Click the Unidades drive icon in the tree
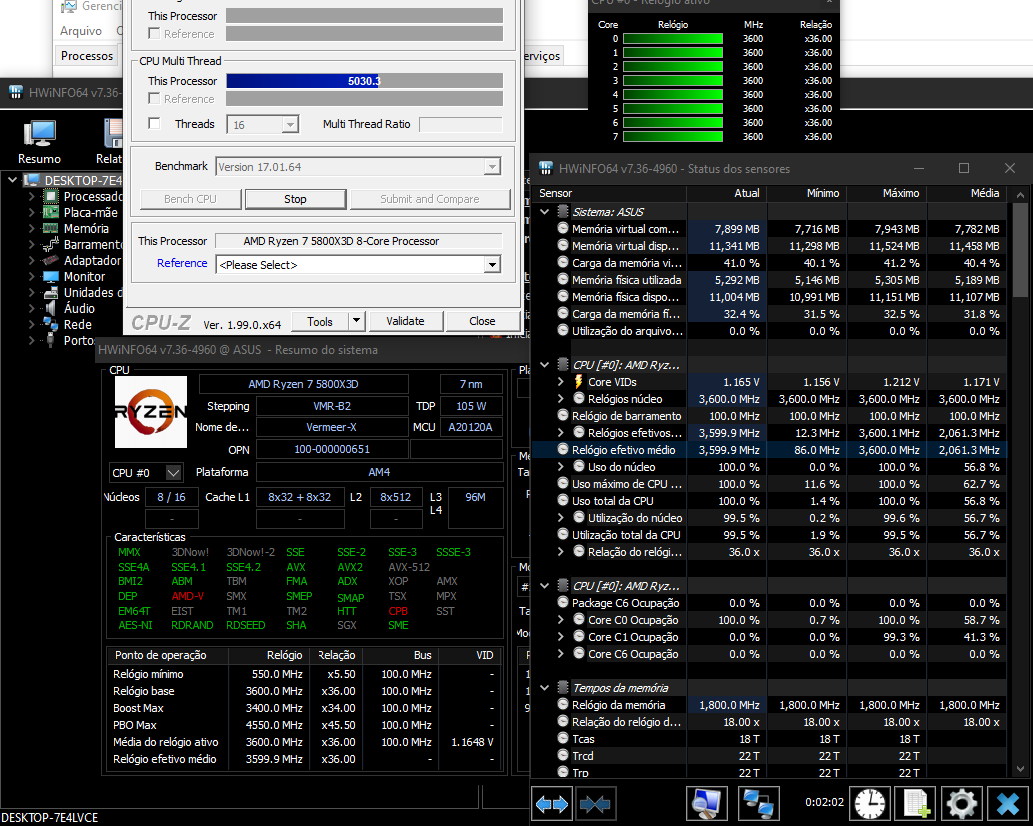1033x826 pixels. point(51,292)
